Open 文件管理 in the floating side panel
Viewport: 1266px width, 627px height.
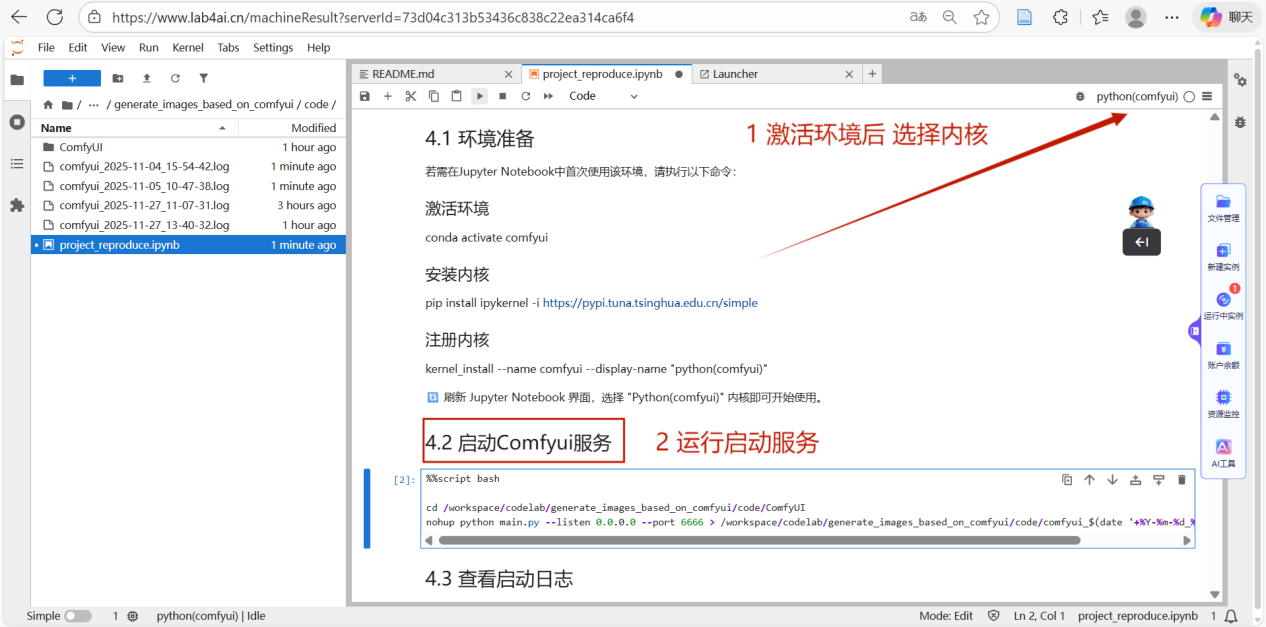[x=1223, y=208]
